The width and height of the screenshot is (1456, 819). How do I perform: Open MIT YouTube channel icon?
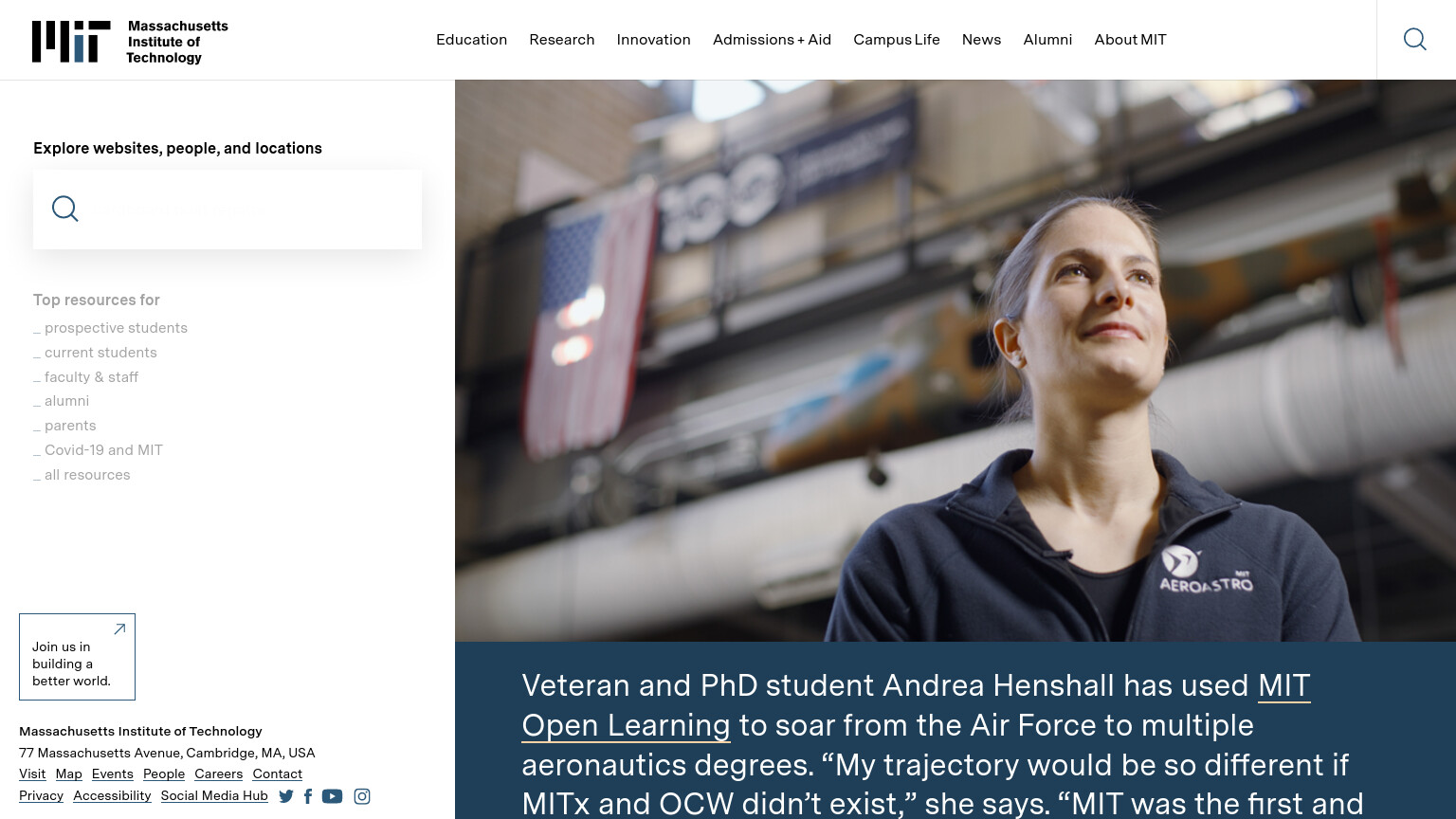[332, 796]
